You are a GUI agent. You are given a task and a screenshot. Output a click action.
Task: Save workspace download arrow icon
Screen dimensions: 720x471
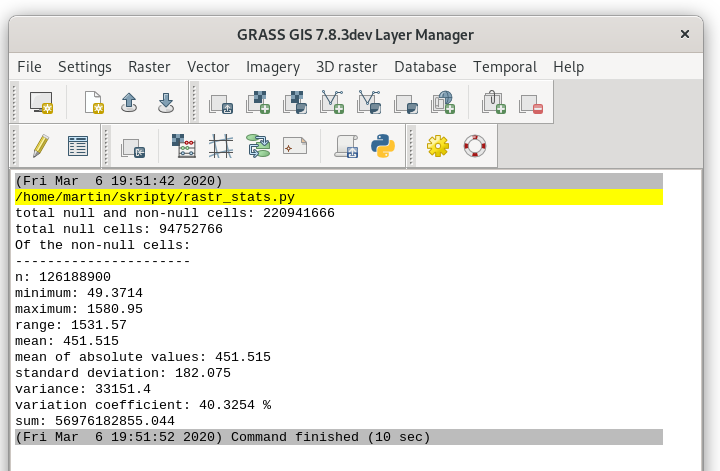coord(166,102)
